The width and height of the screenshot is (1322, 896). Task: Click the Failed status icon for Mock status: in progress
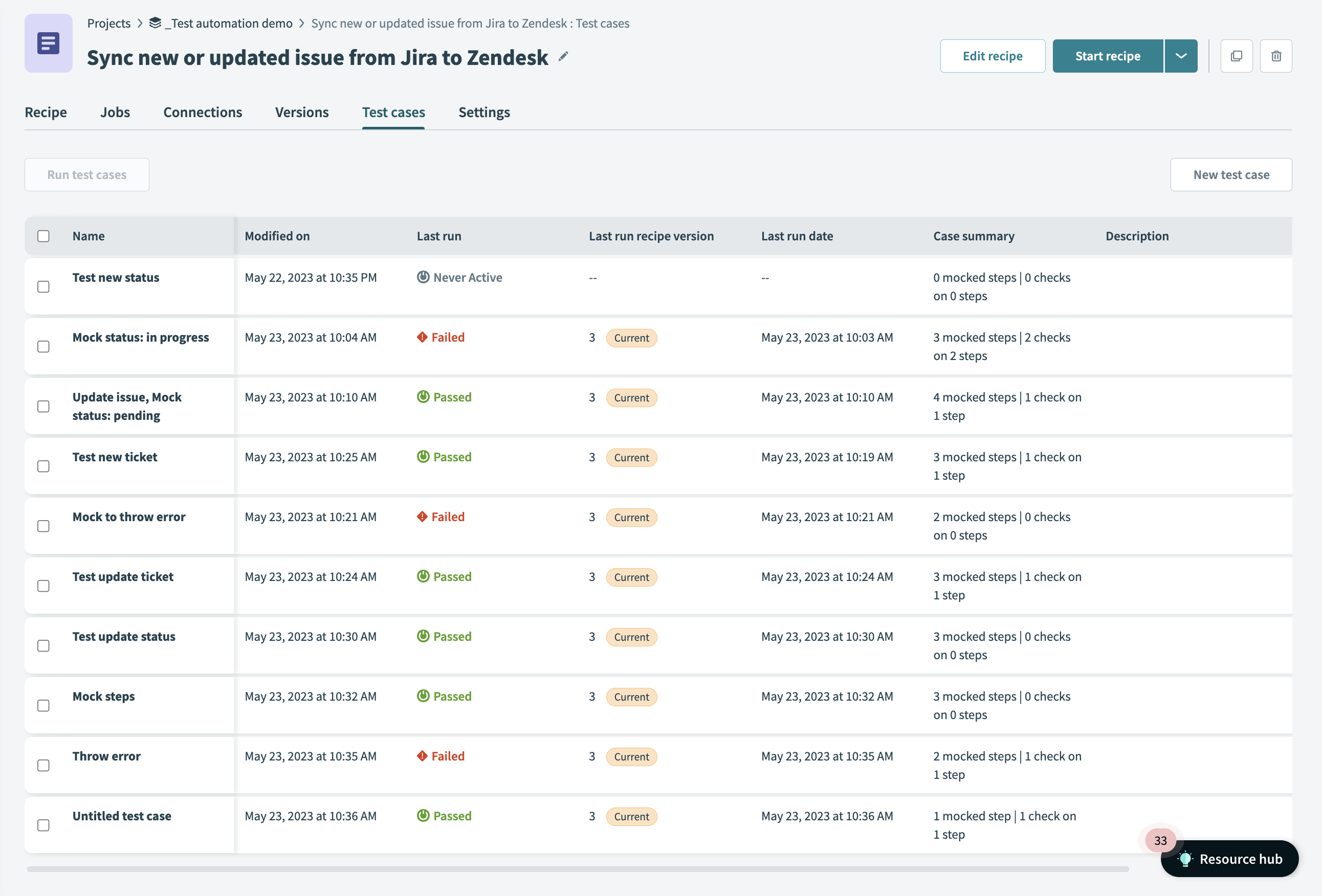pos(422,337)
